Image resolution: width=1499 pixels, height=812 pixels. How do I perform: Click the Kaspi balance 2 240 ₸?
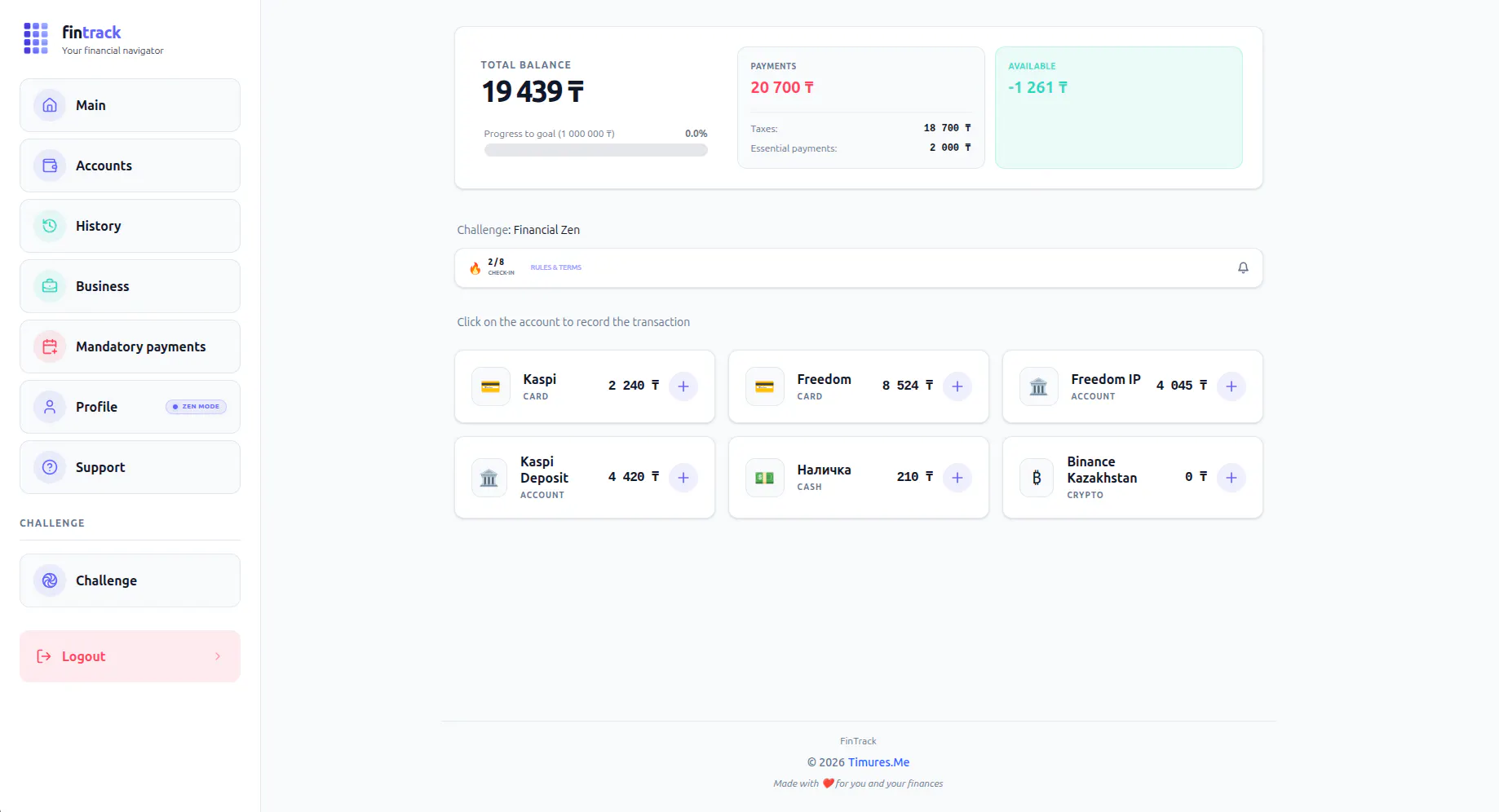click(x=634, y=386)
